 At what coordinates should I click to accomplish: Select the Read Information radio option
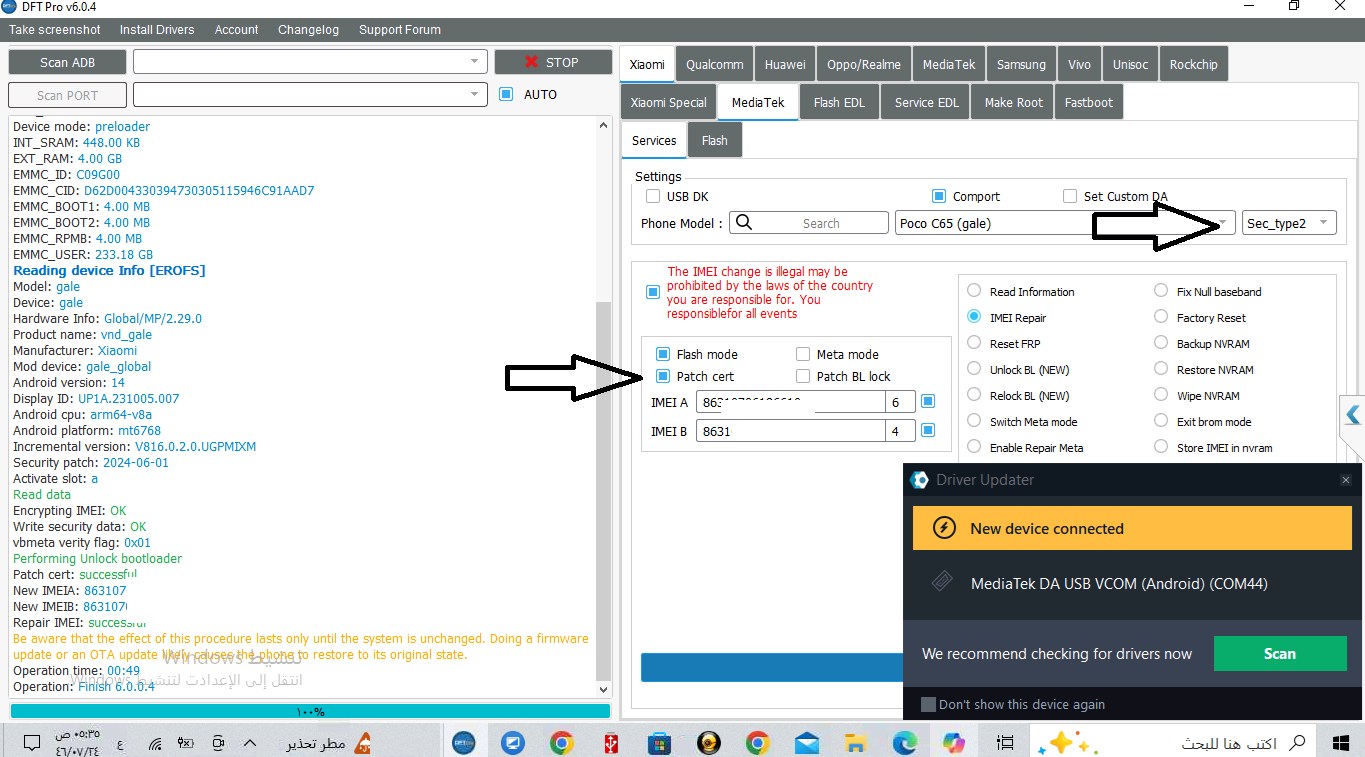[974, 291]
